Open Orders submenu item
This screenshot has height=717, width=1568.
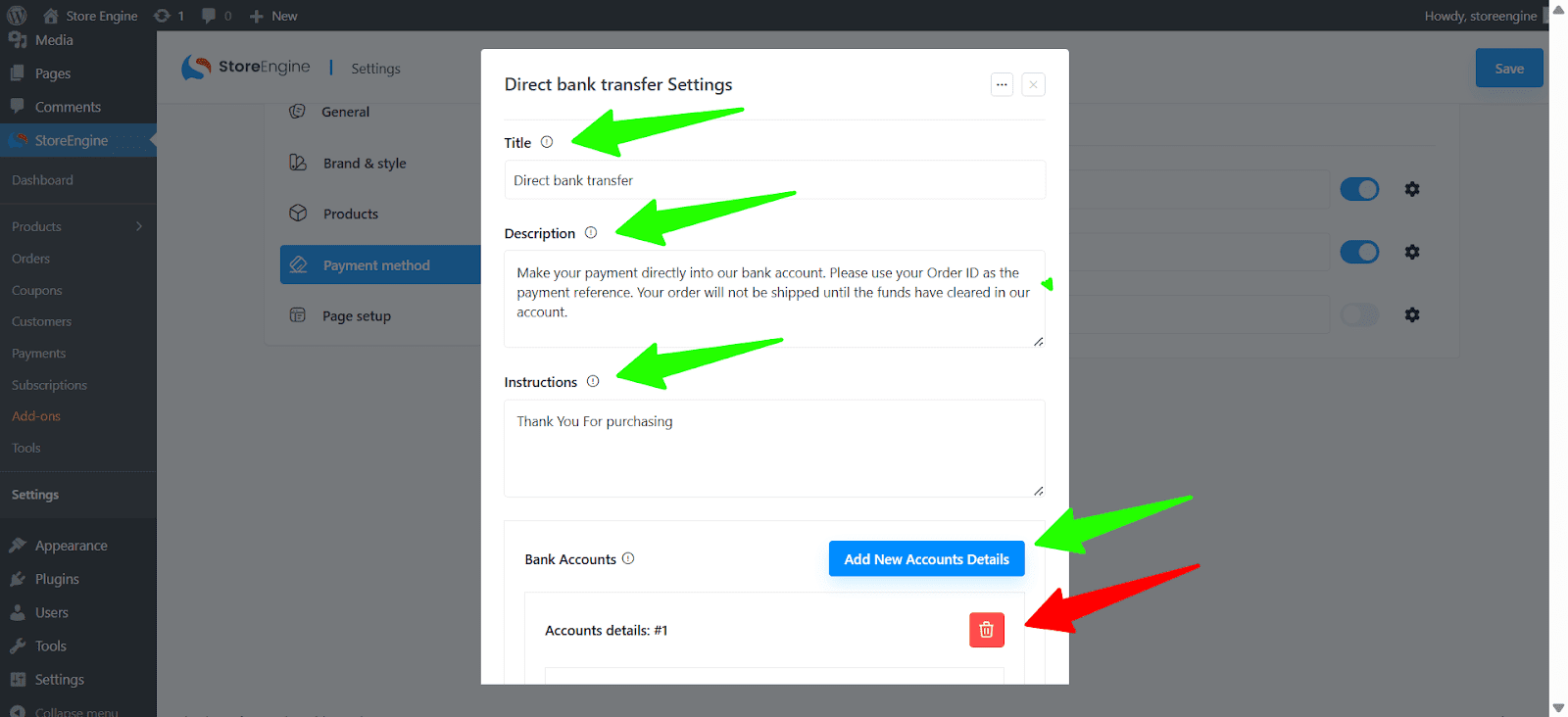(30, 259)
